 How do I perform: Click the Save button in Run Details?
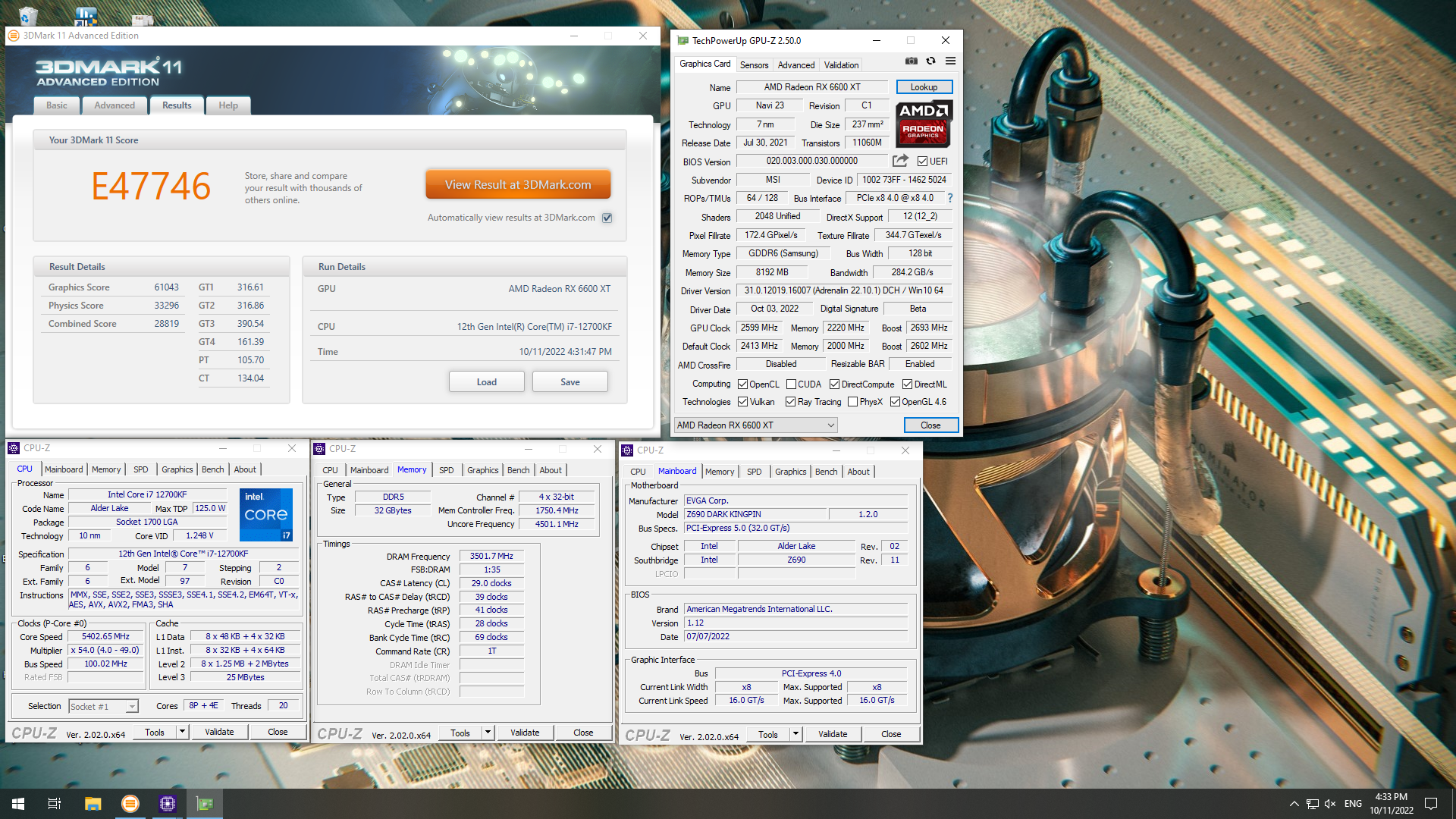(570, 381)
